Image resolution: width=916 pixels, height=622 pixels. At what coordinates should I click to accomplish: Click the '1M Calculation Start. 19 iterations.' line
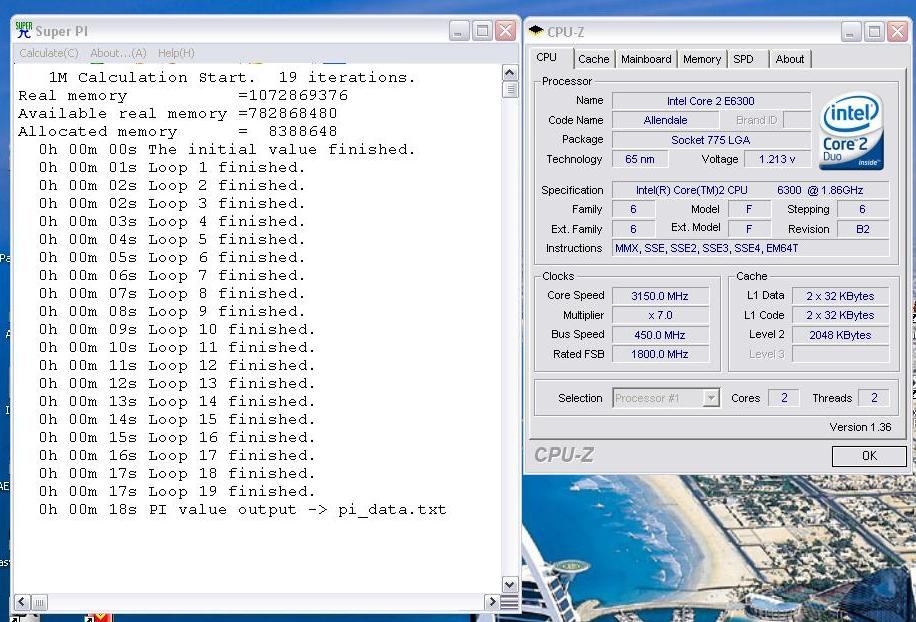click(x=232, y=78)
